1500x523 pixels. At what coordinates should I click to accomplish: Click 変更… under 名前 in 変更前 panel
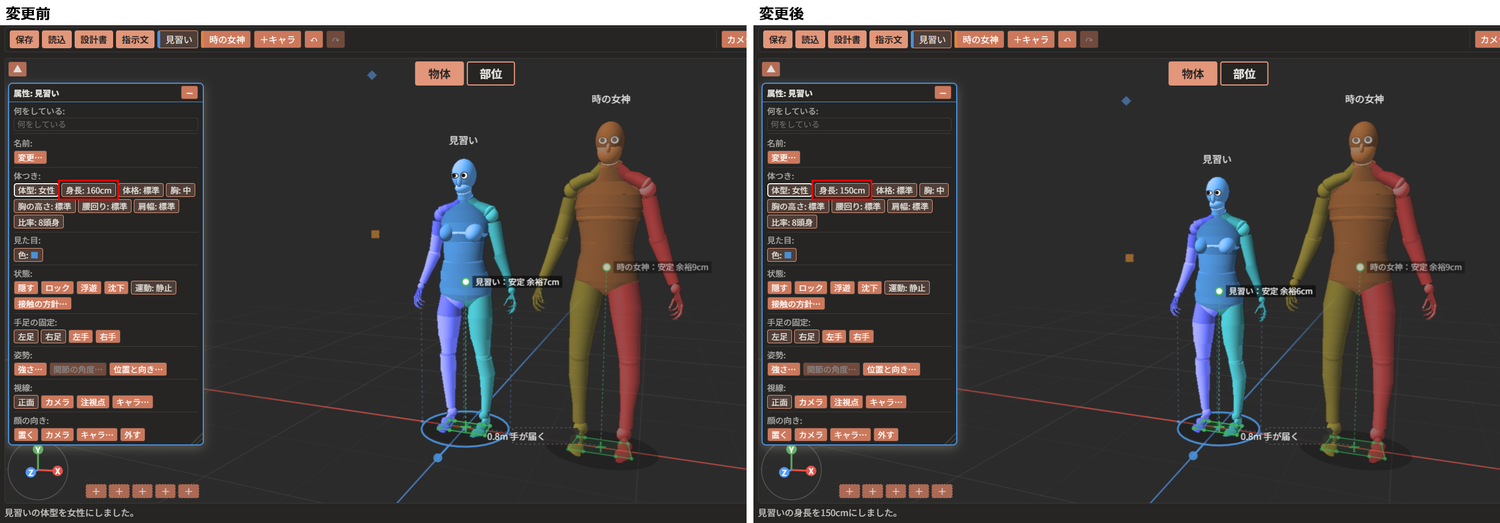point(30,157)
